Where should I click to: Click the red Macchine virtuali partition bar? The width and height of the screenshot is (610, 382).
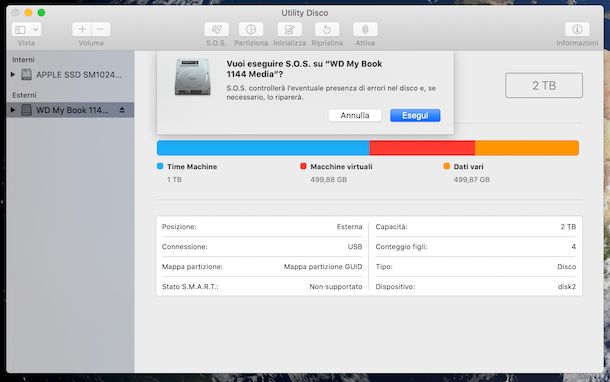(x=422, y=148)
